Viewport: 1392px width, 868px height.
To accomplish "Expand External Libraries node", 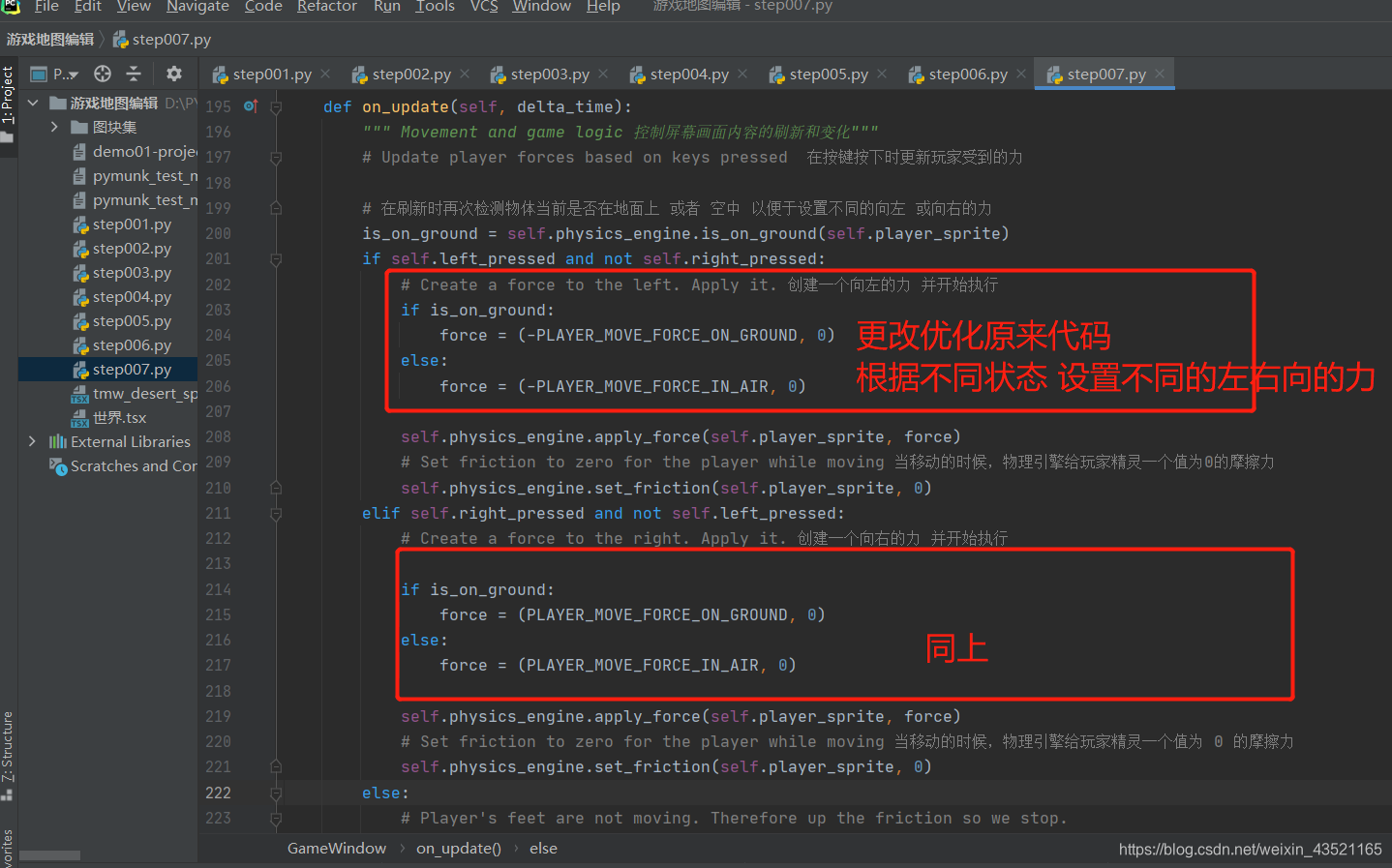I will tap(32, 441).
